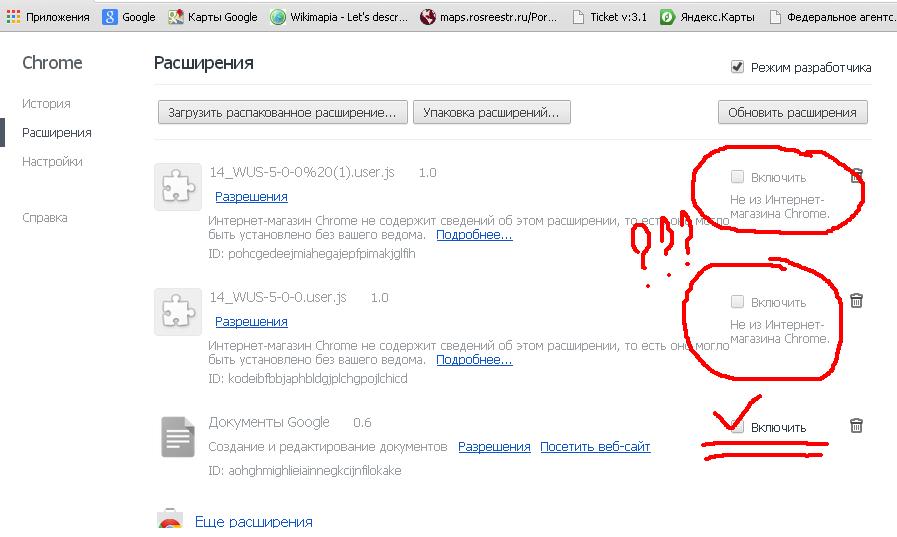Open the Карты Google bookmark
The image size is (897, 537).
tap(213, 17)
